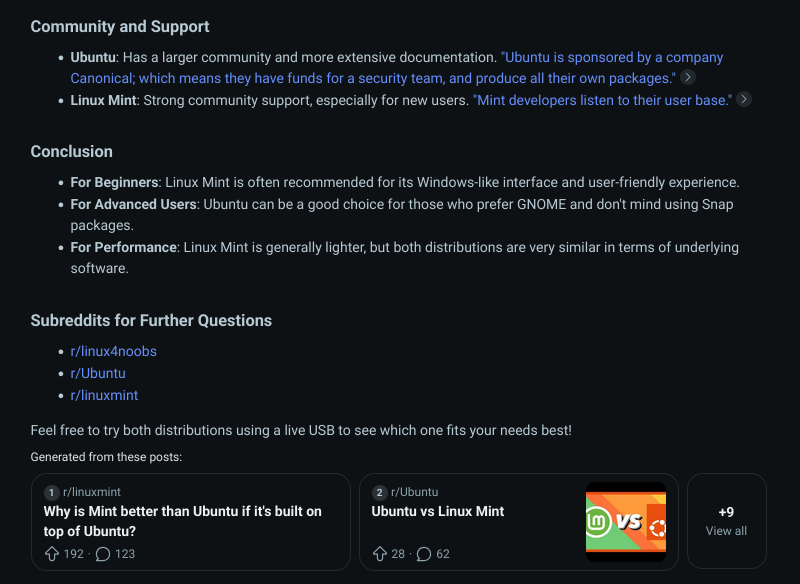Click upvote arrow on Ubuntu vs Mint post
Image resolution: width=800 pixels, height=584 pixels.
pos(380,554)
